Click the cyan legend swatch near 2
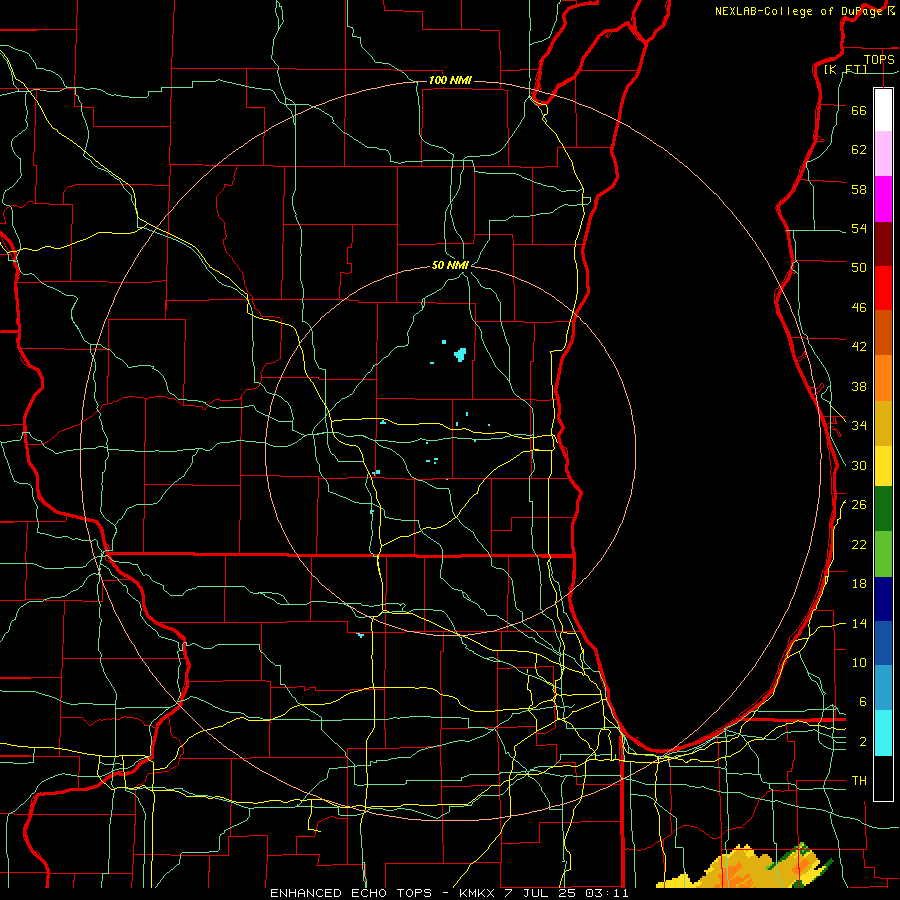Screen dimensions: 900x900 pyautogui.click(x=883, y=733)
